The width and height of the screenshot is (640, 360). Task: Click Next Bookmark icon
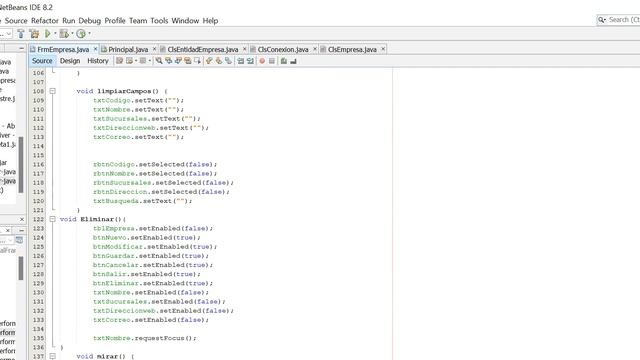click(x=219, y=61)
